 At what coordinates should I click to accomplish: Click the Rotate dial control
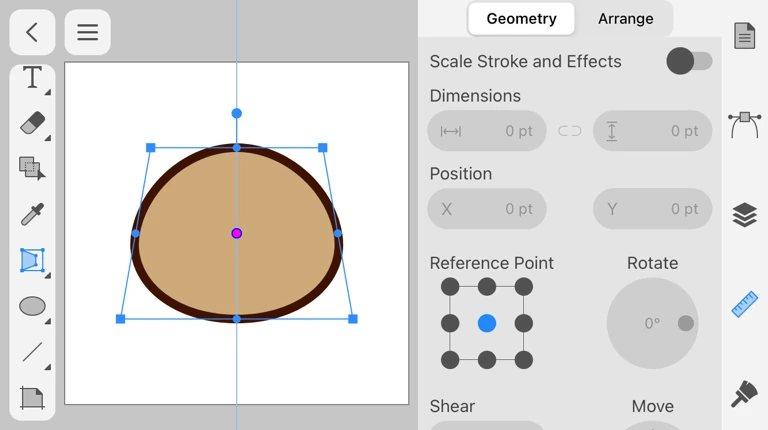tap(652, 323)
